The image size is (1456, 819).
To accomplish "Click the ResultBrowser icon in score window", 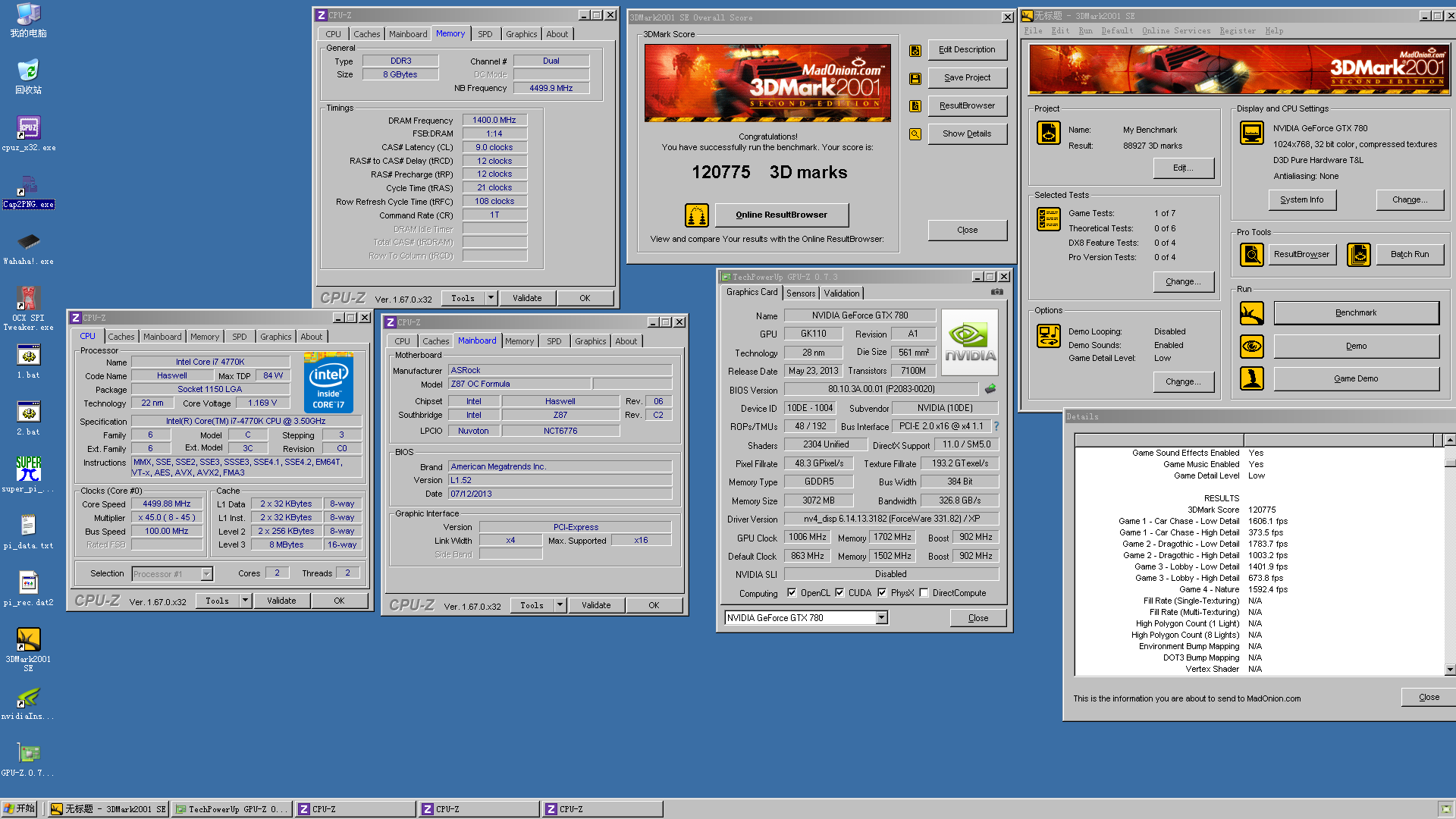I will 915,106.
